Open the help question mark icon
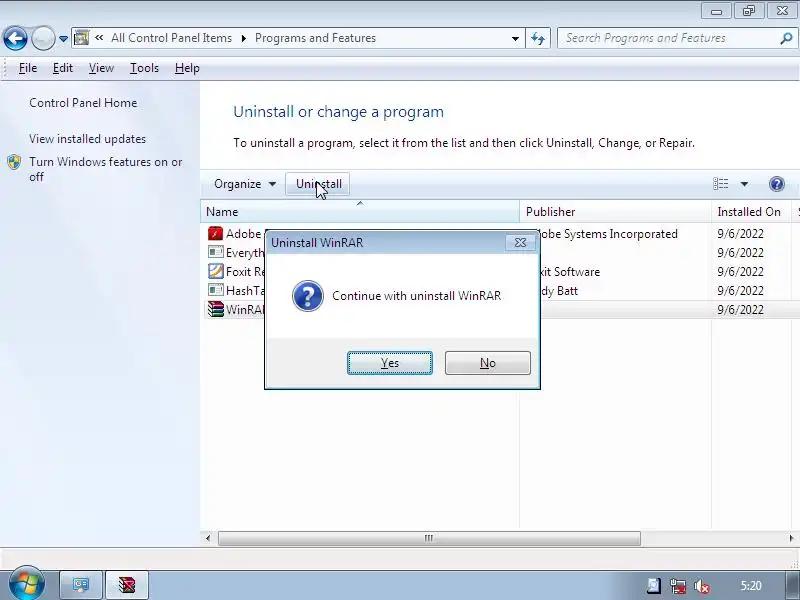 (777, 184)
